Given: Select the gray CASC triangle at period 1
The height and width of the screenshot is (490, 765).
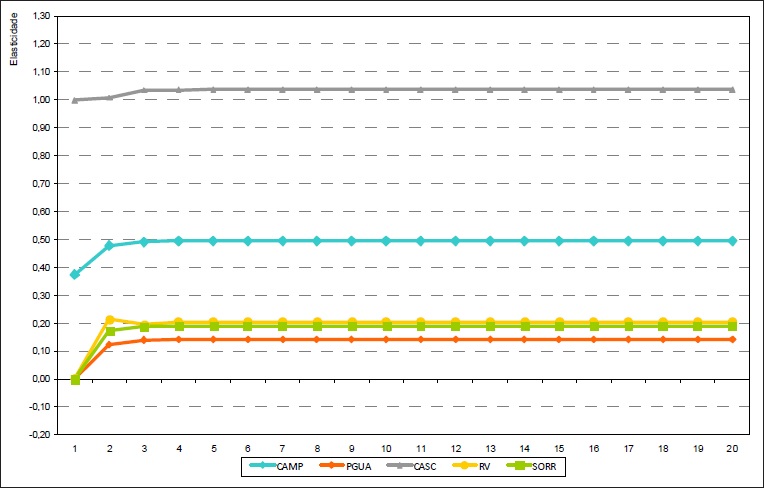Looking at the screenshot, I should point(75,100).
